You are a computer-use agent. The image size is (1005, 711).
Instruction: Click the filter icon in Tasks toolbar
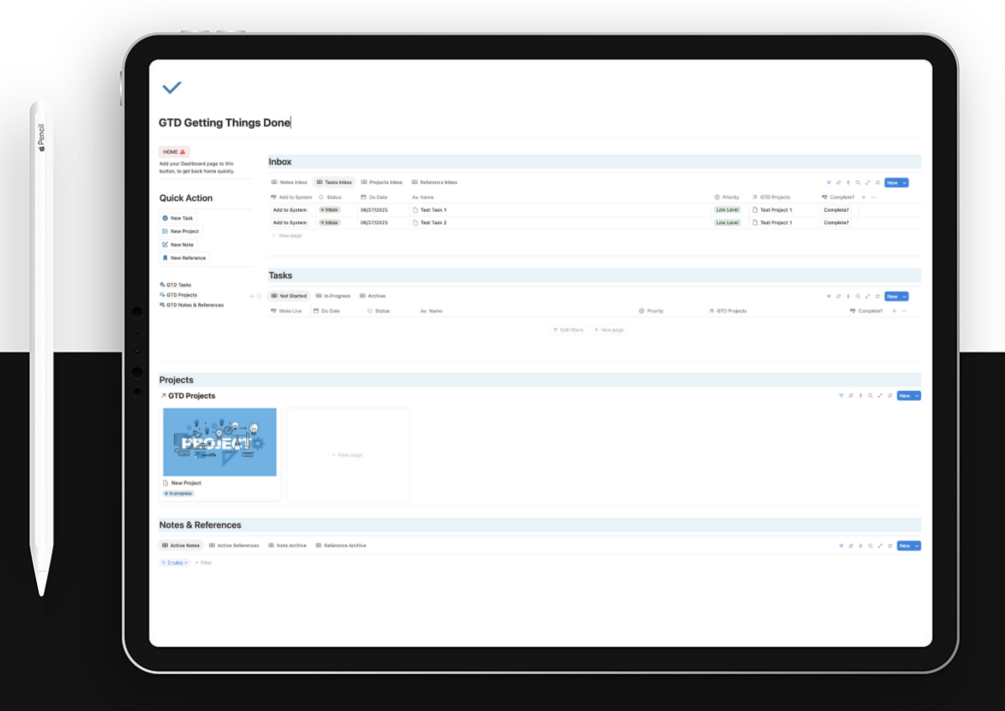click(829, 296)
